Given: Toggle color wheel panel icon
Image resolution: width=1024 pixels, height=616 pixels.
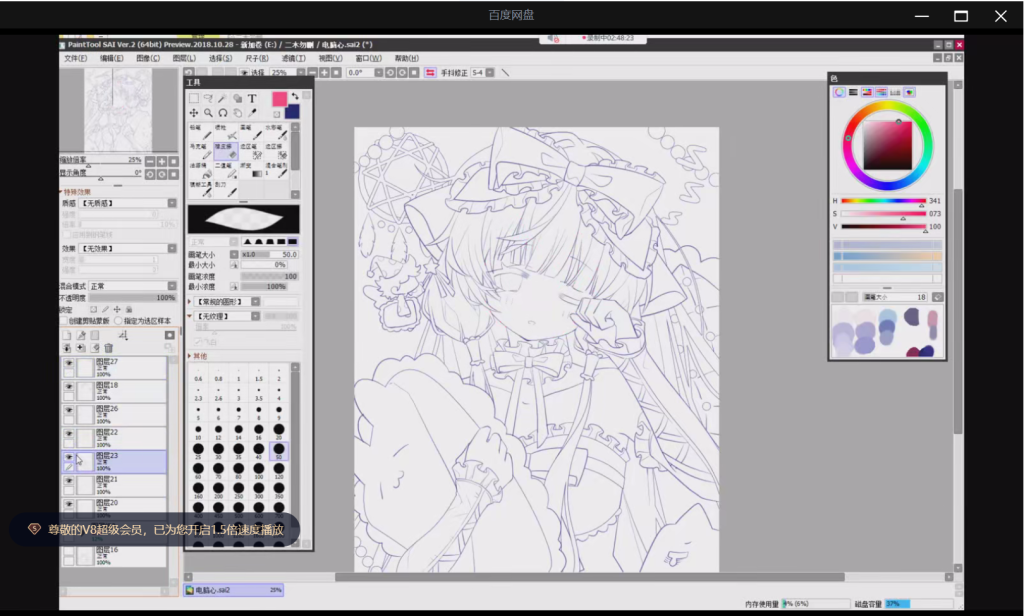Looking at the screenshot, I should pos(839,92).
